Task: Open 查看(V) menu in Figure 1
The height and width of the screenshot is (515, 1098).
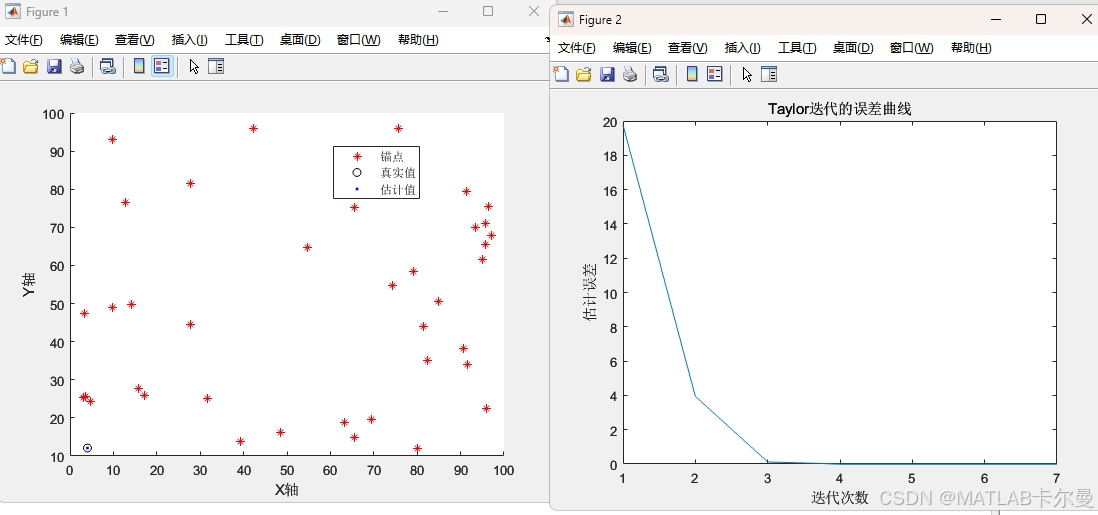Action: (x=134, y=40)
